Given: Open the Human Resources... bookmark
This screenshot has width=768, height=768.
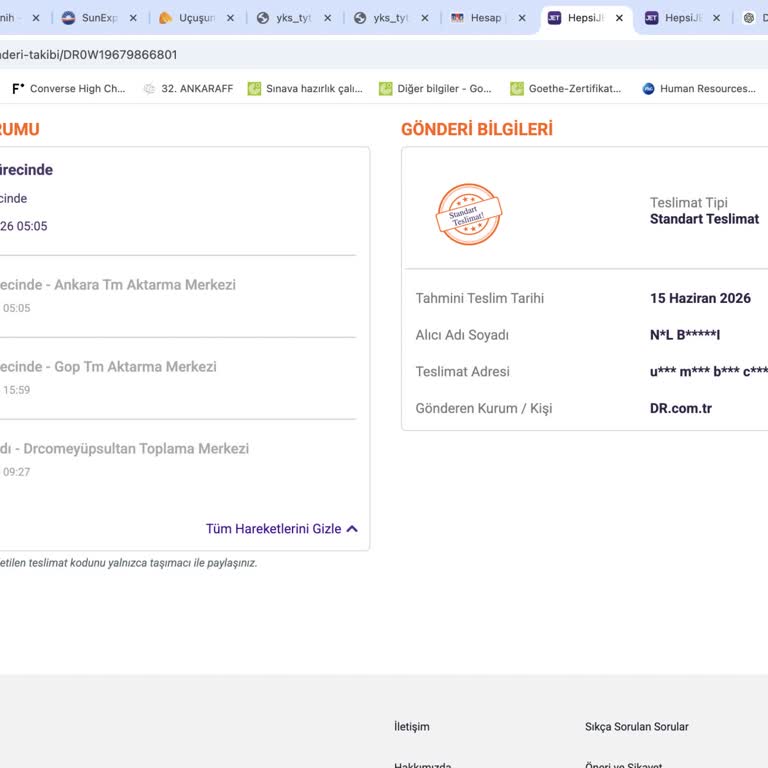Looking at the screenshot, I should (699, 89).
